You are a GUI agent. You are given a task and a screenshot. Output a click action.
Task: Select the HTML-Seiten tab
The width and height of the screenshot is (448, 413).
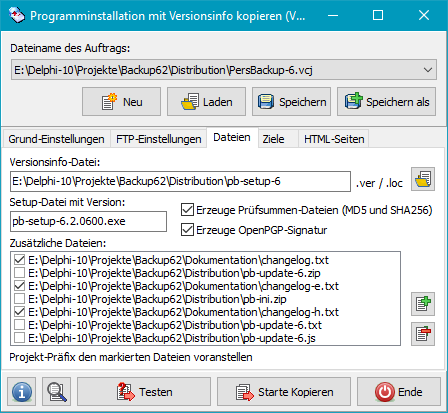pos(334,139)
